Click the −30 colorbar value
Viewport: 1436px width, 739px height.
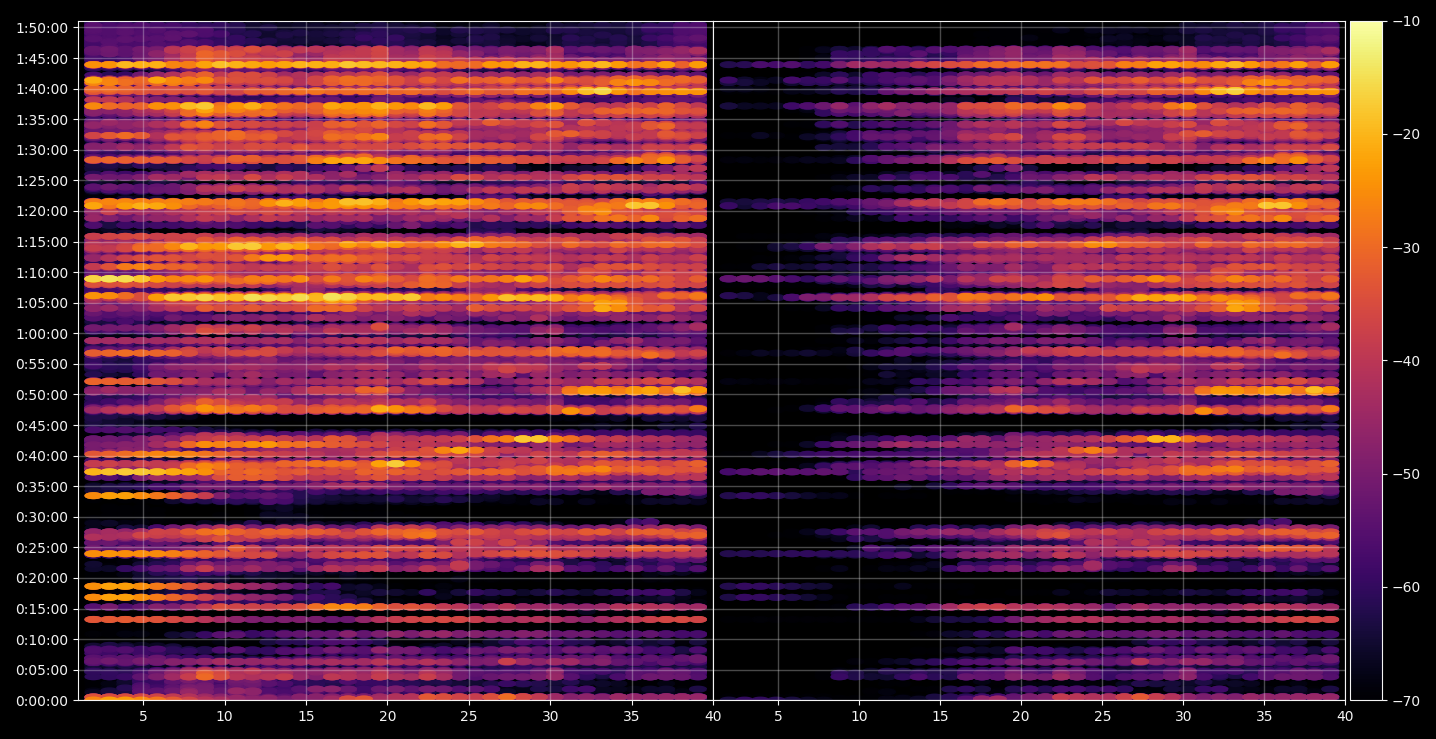tap(1405, 248)
